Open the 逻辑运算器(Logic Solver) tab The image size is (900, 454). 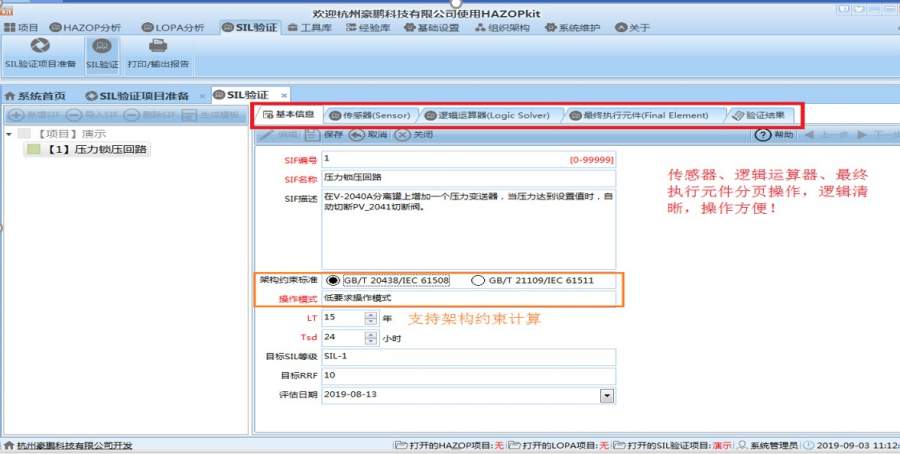pos(487,115)
